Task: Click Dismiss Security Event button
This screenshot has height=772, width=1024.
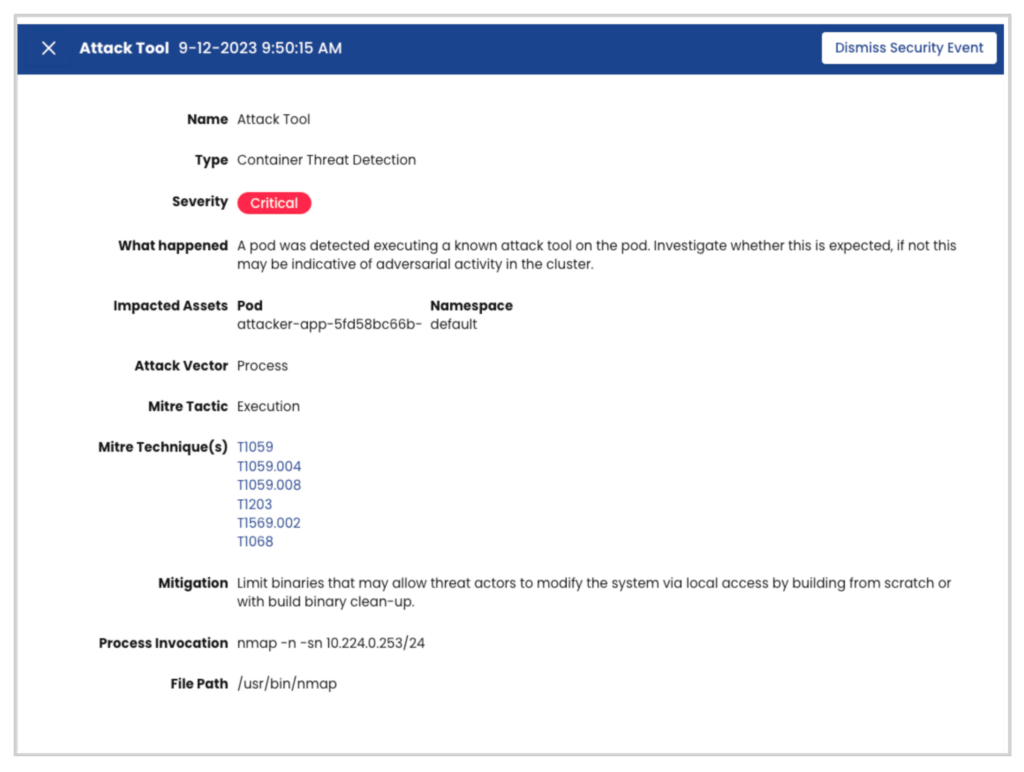Action: [x=908, y=48]
